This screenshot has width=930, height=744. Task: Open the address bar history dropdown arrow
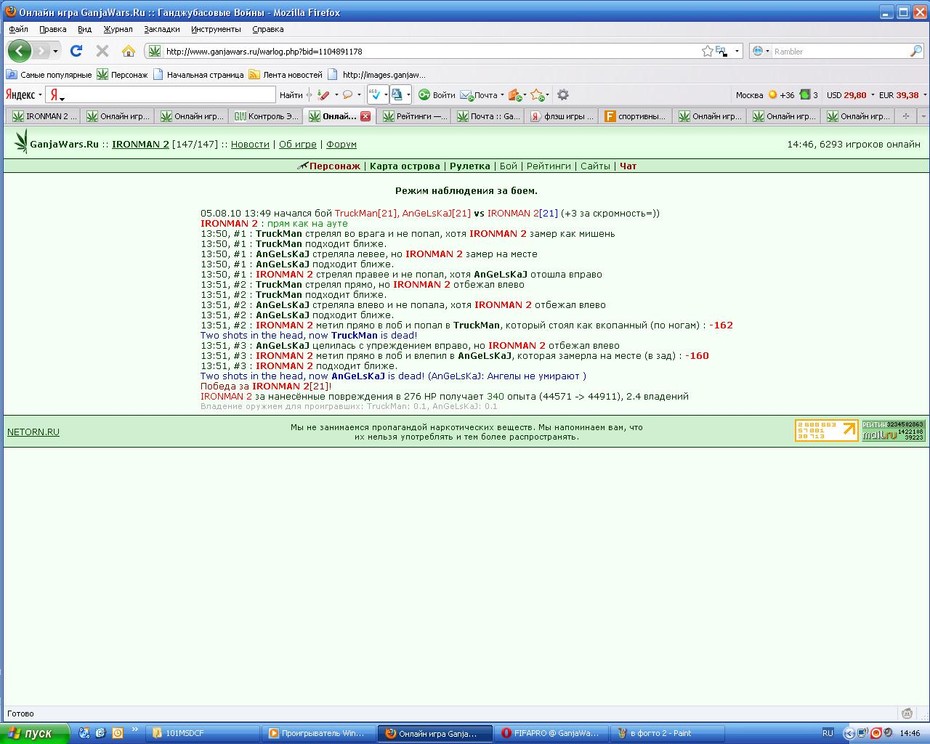pyautogui.click(x=737, y=52)
